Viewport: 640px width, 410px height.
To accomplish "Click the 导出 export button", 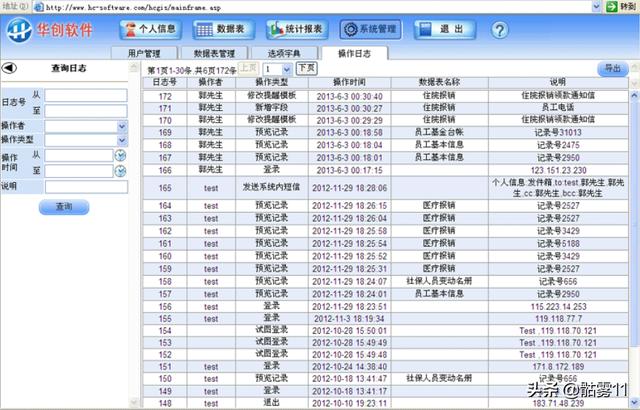I will click(x=613, y=69).
